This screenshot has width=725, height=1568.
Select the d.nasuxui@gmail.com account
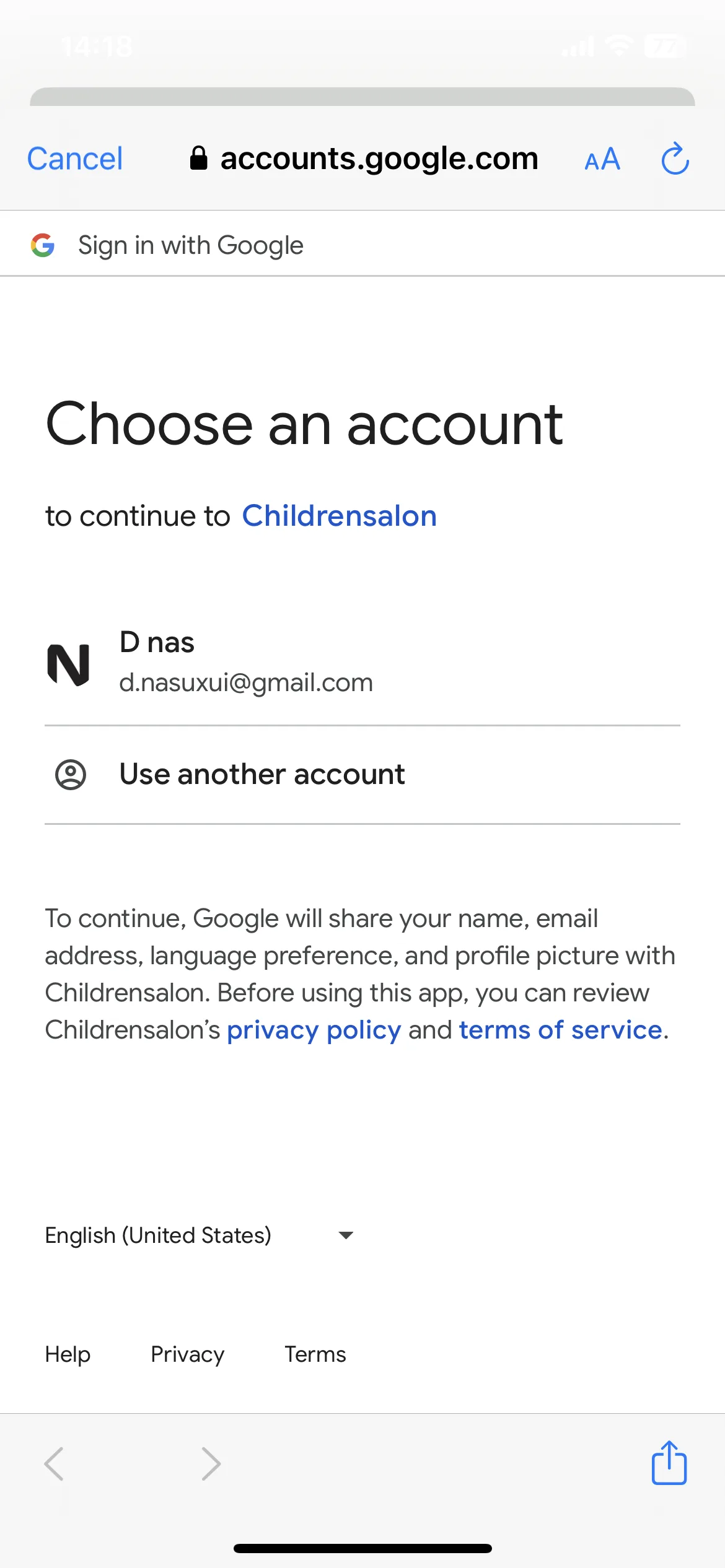[362, 663]
